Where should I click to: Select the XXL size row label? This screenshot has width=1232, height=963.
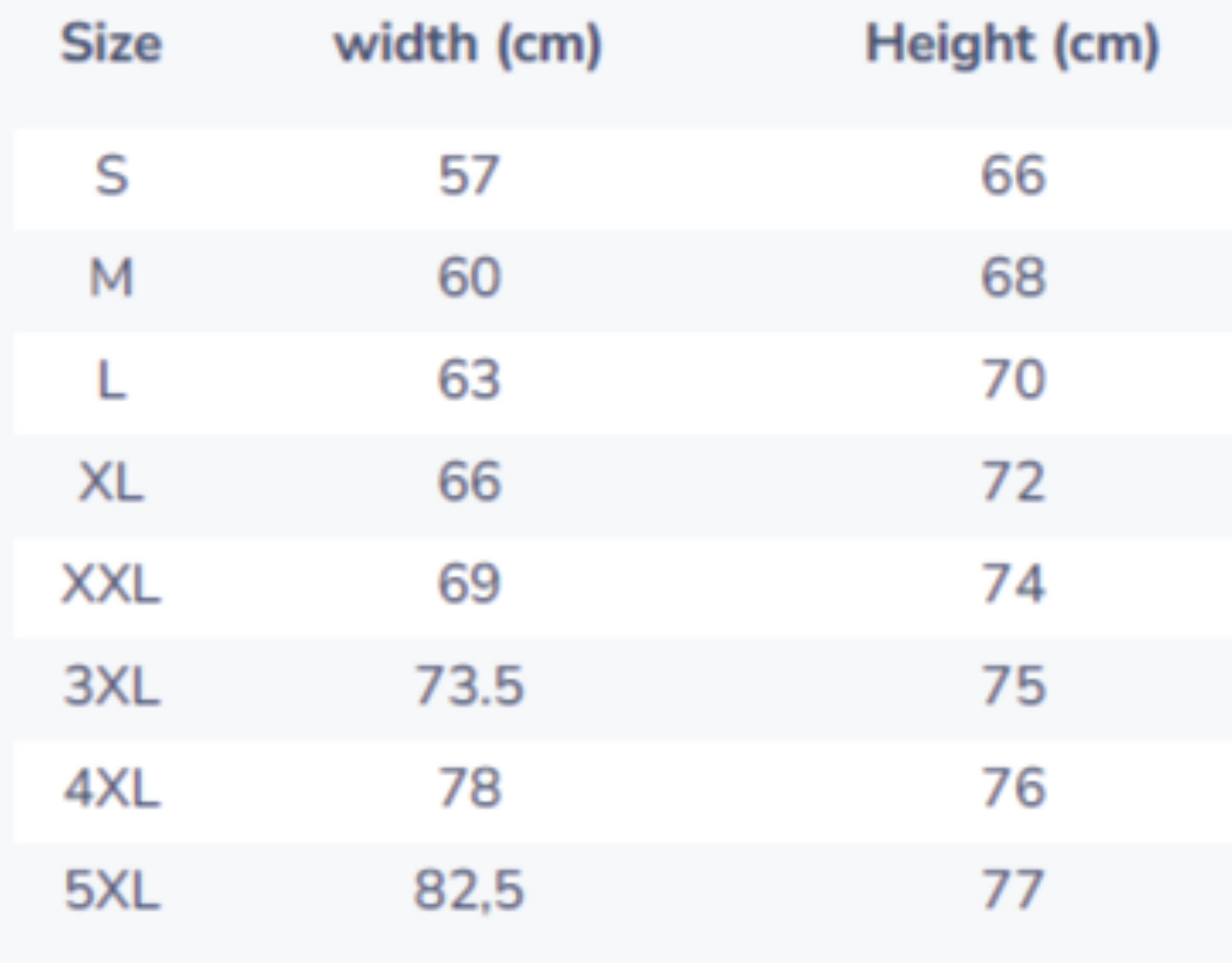tap(111, 584)
